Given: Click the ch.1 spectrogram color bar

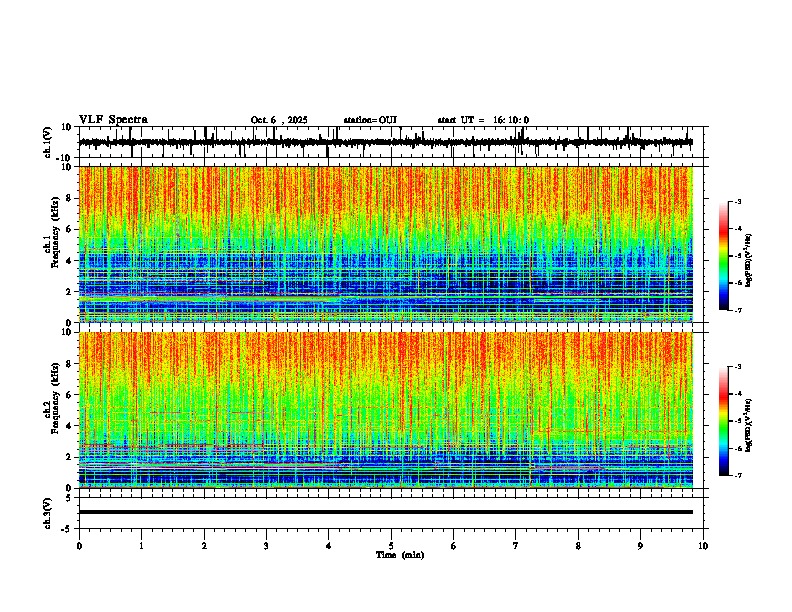Looking at the screenshot, I should click(x=724, y=256).
